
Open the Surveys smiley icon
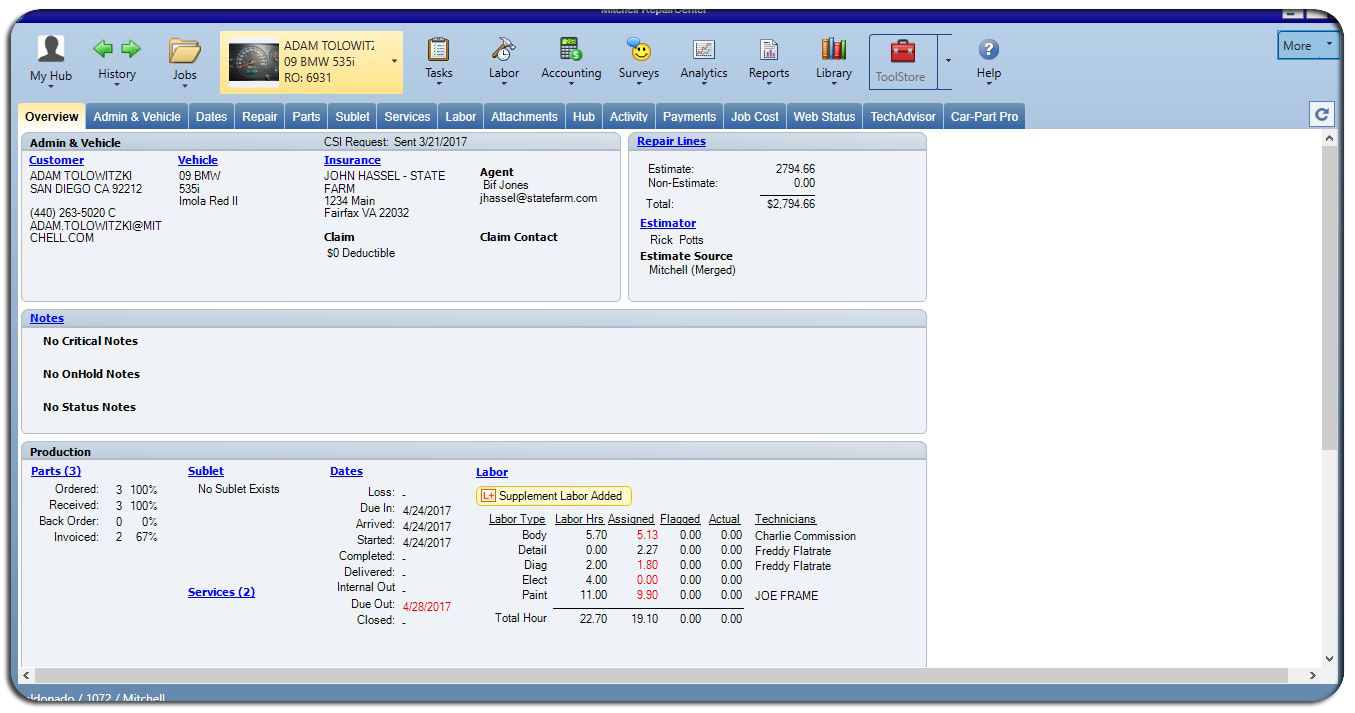point(638,49)
